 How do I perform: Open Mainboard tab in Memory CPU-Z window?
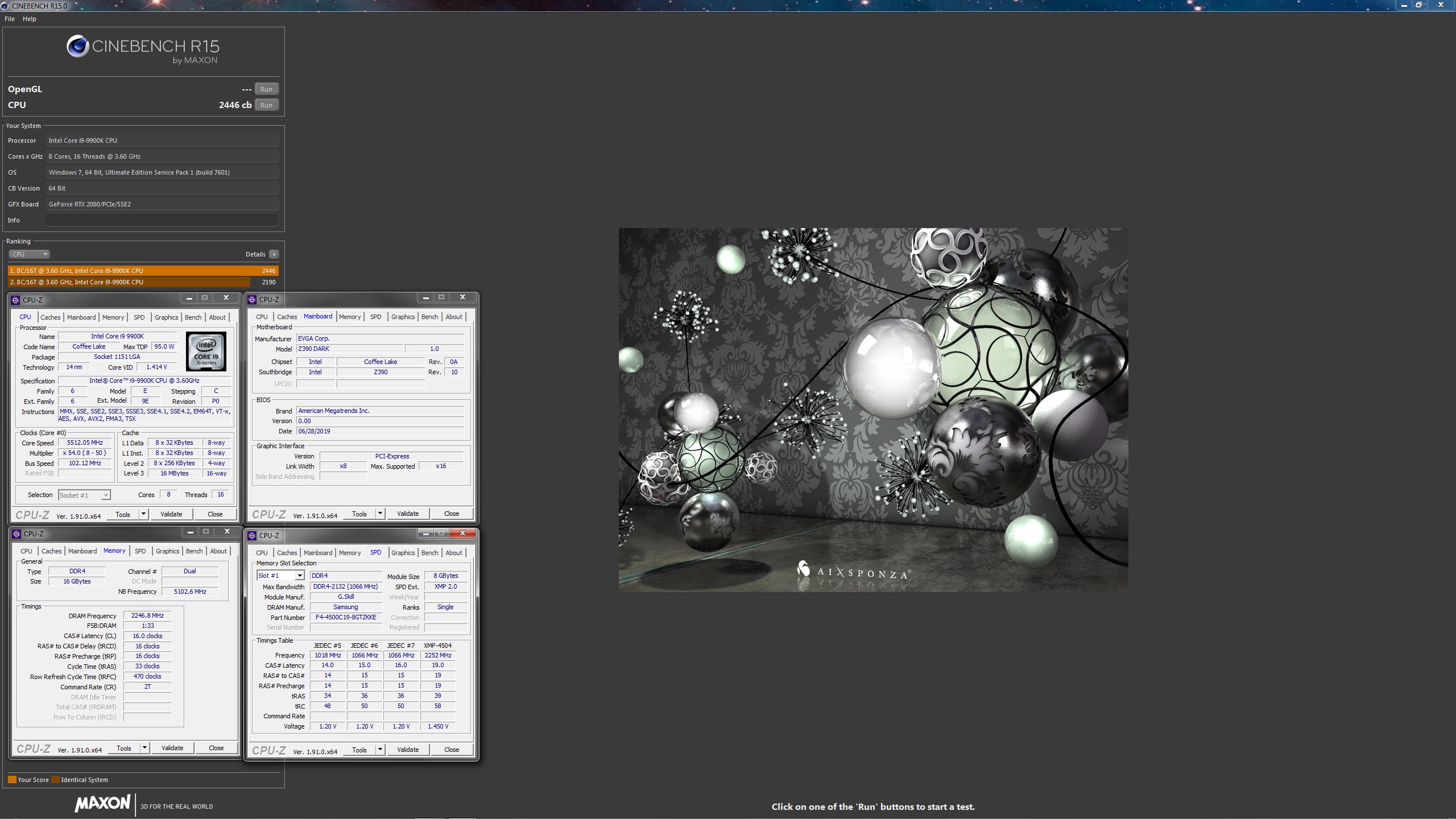(x=82, y=551)
